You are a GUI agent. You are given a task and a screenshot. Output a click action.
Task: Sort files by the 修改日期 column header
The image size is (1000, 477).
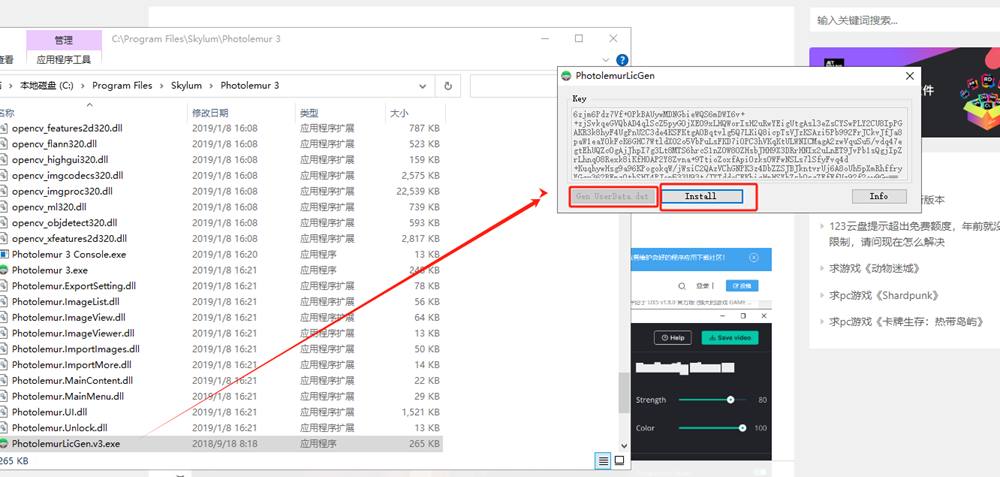210,113
